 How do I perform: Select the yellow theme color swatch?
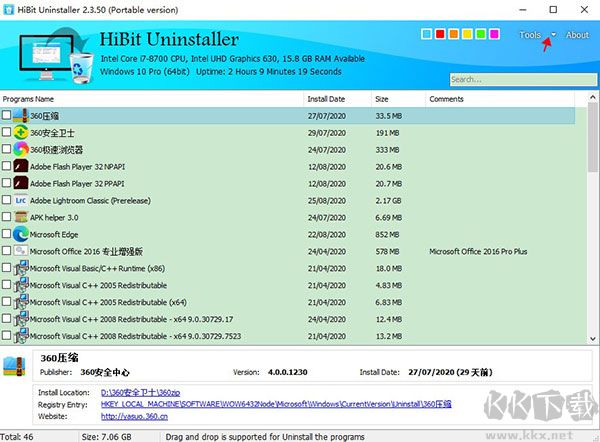click(x=467, y=34)
